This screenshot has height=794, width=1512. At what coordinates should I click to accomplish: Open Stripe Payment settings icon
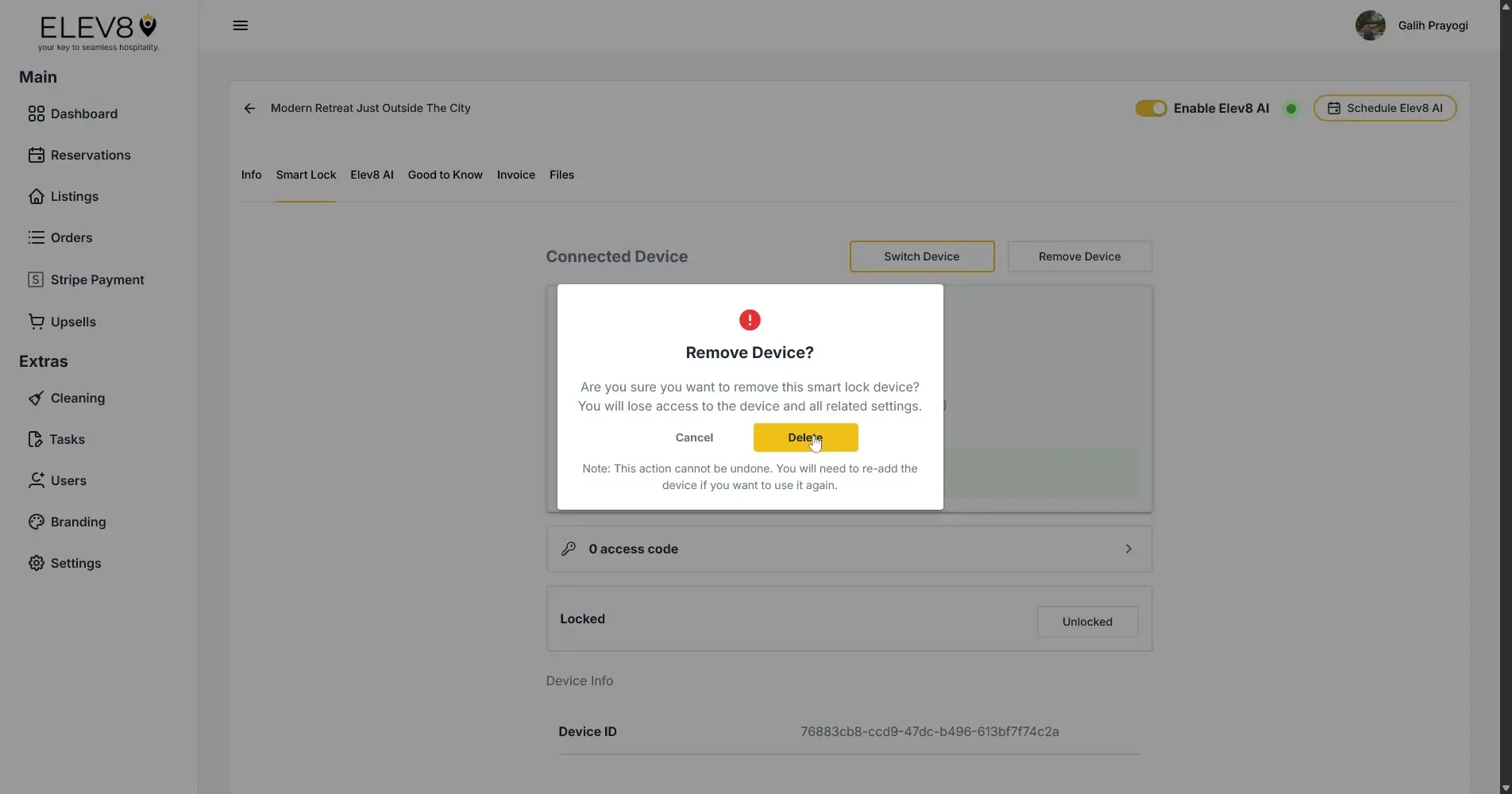pyautogui.click(x=35, y=279)
